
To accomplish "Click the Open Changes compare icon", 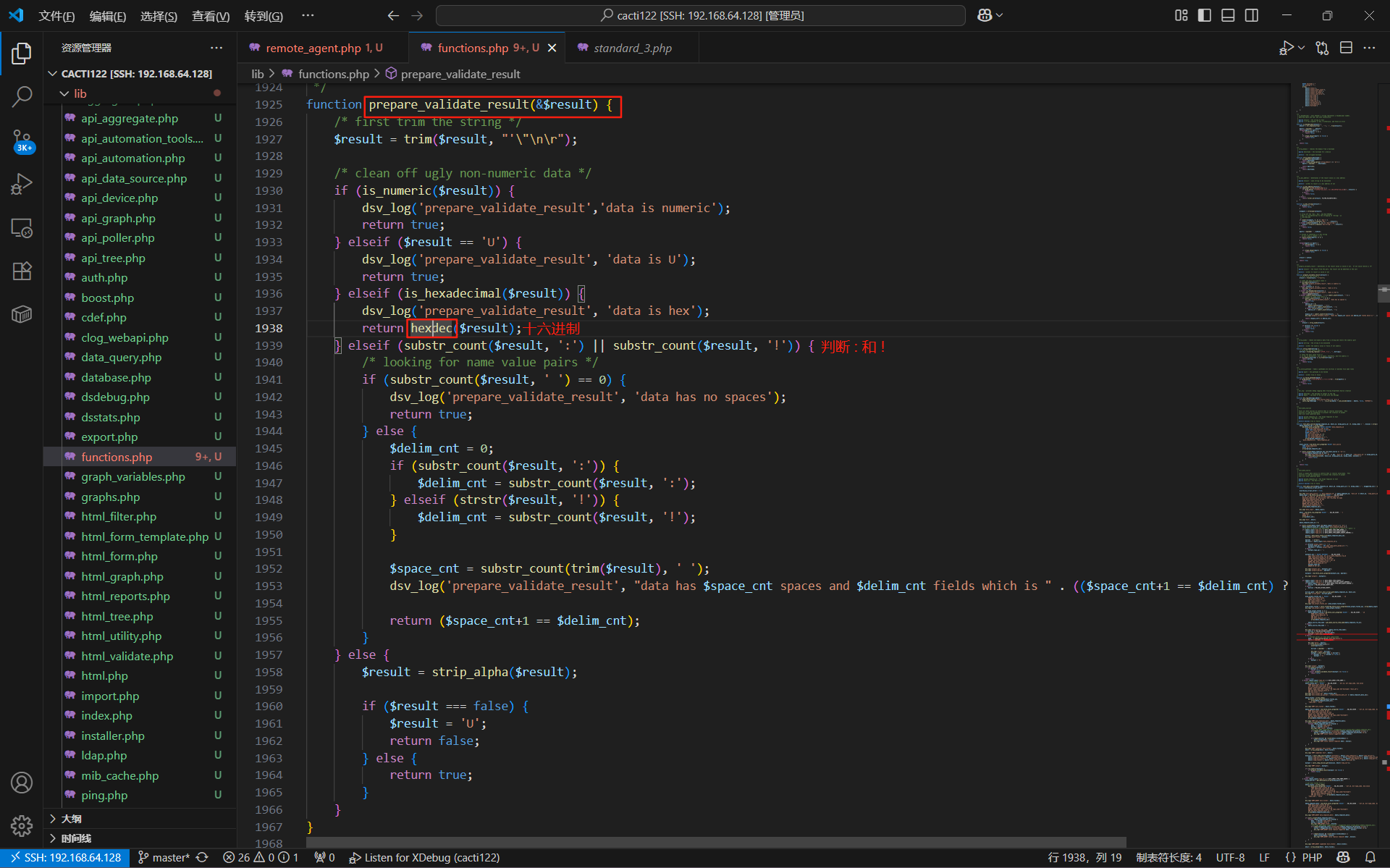I will (x=1322, y=48).
